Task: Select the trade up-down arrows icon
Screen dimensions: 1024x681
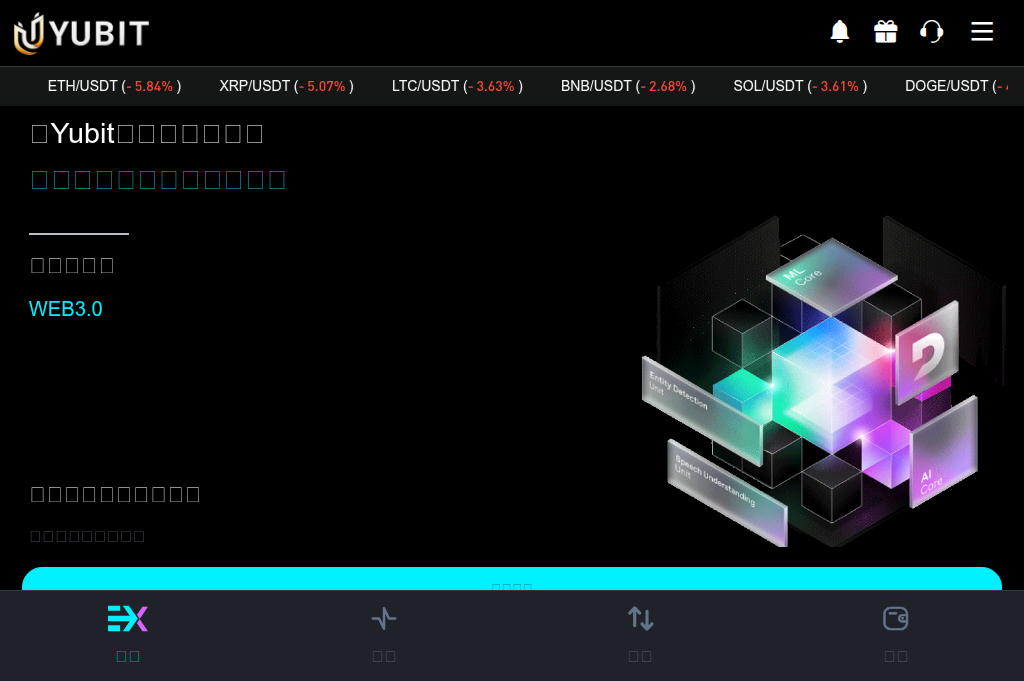Action: pos(640,618)
